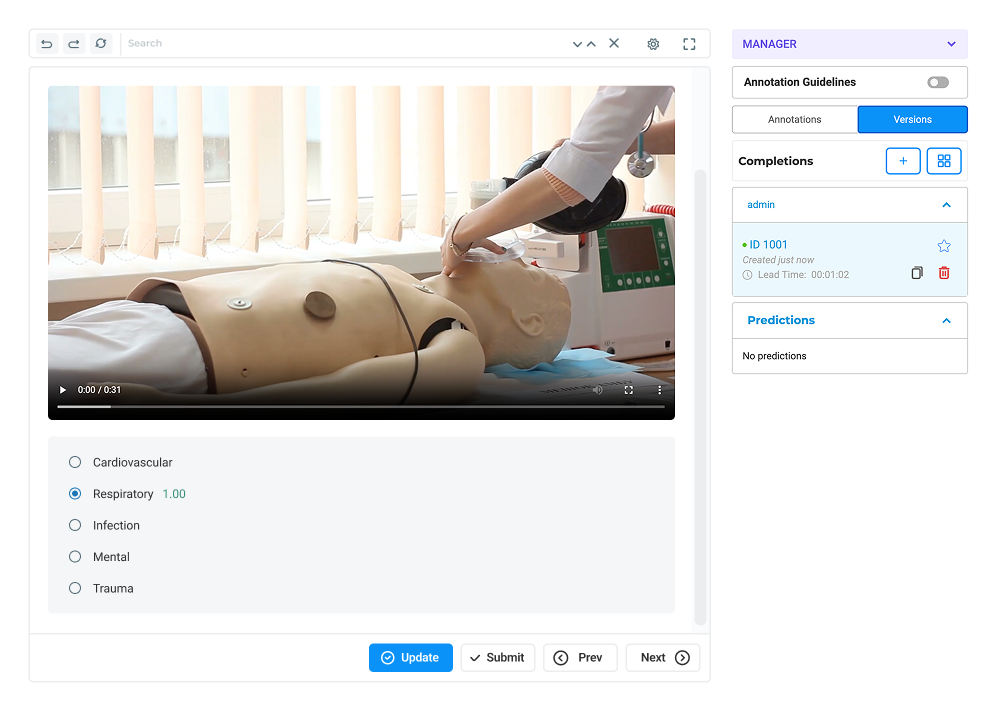
Task: Click the Submit button
Action: pyautogui.click(x=498, y=657)
